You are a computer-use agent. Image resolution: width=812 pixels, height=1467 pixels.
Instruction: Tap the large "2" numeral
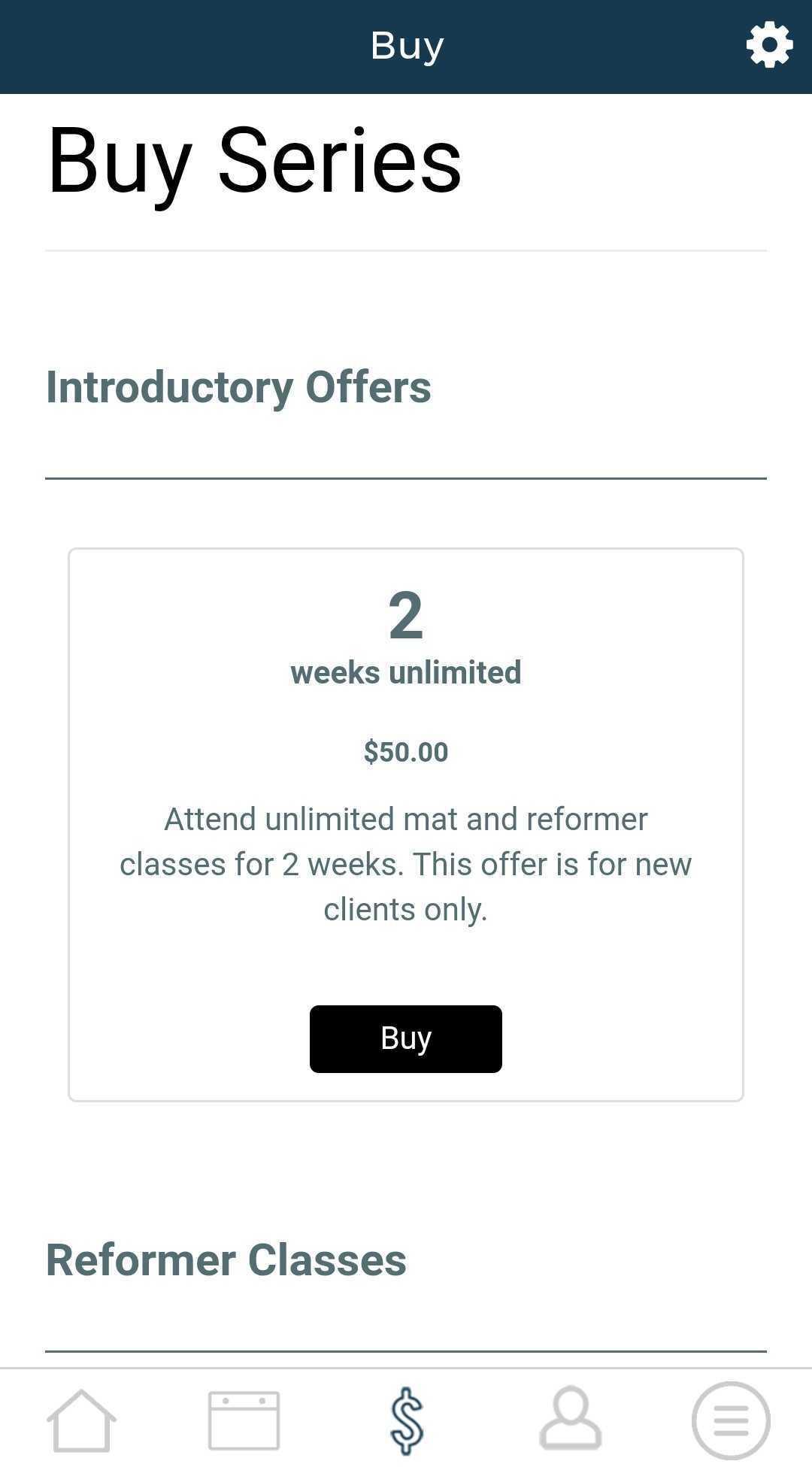[x=406, y=616]
